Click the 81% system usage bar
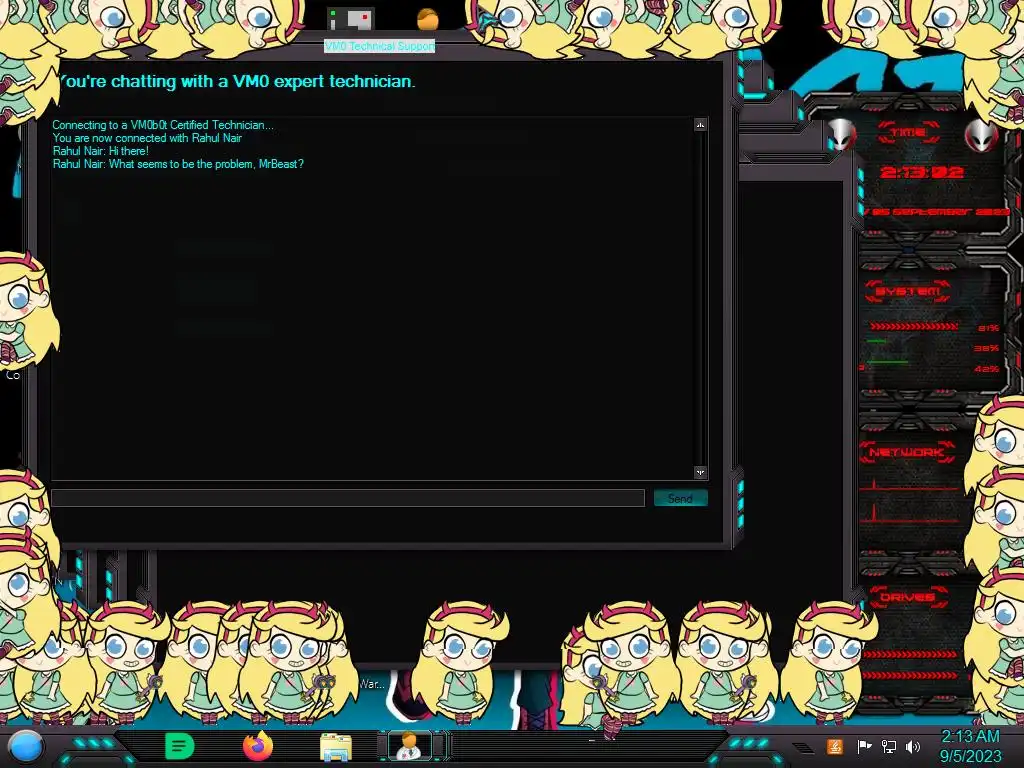1024x768 pixels. point(914,327)
